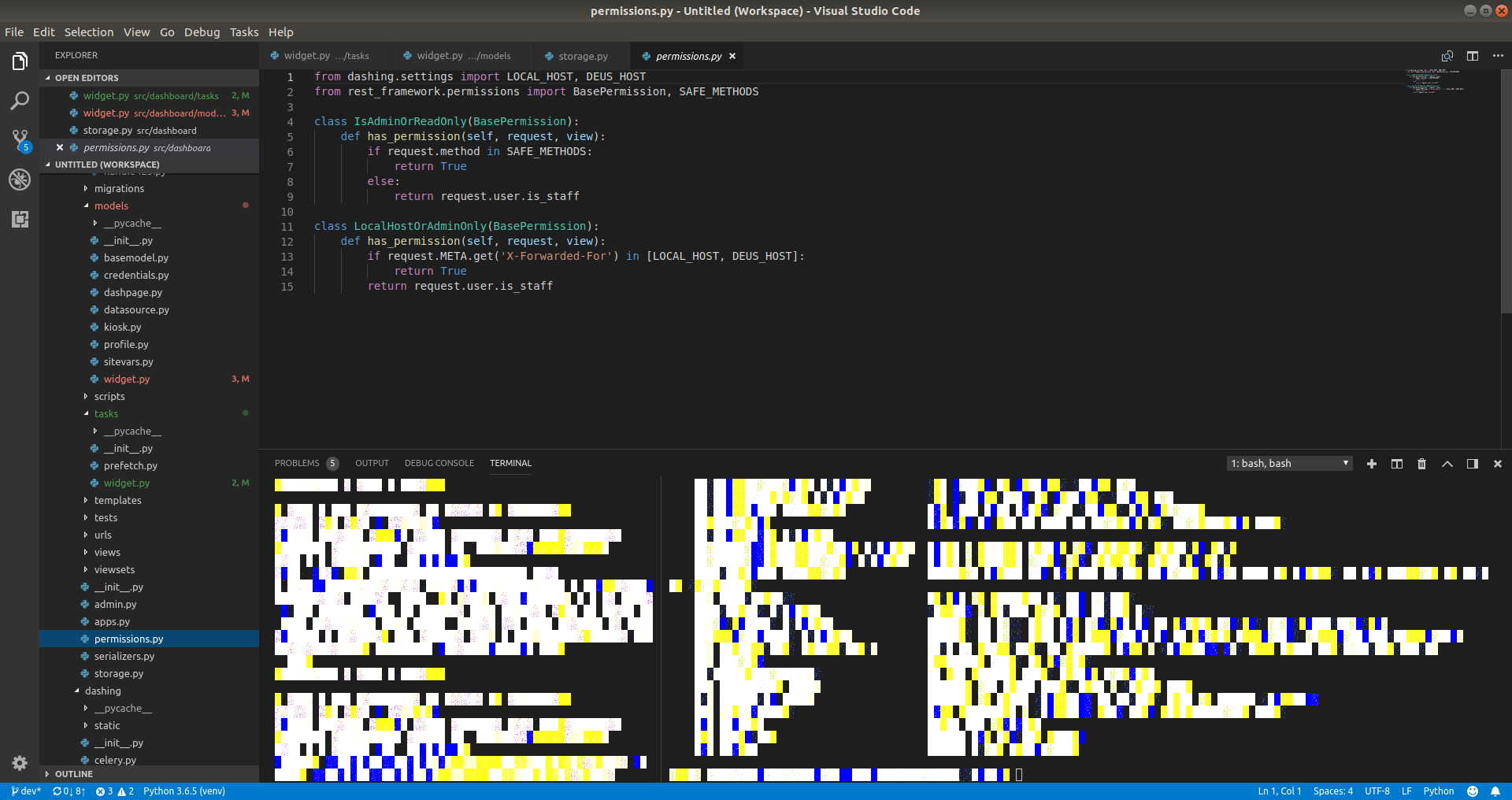Switch to the storage.py tab
Viewport: 1512px width, 800px height.
[x=581, y=56]
